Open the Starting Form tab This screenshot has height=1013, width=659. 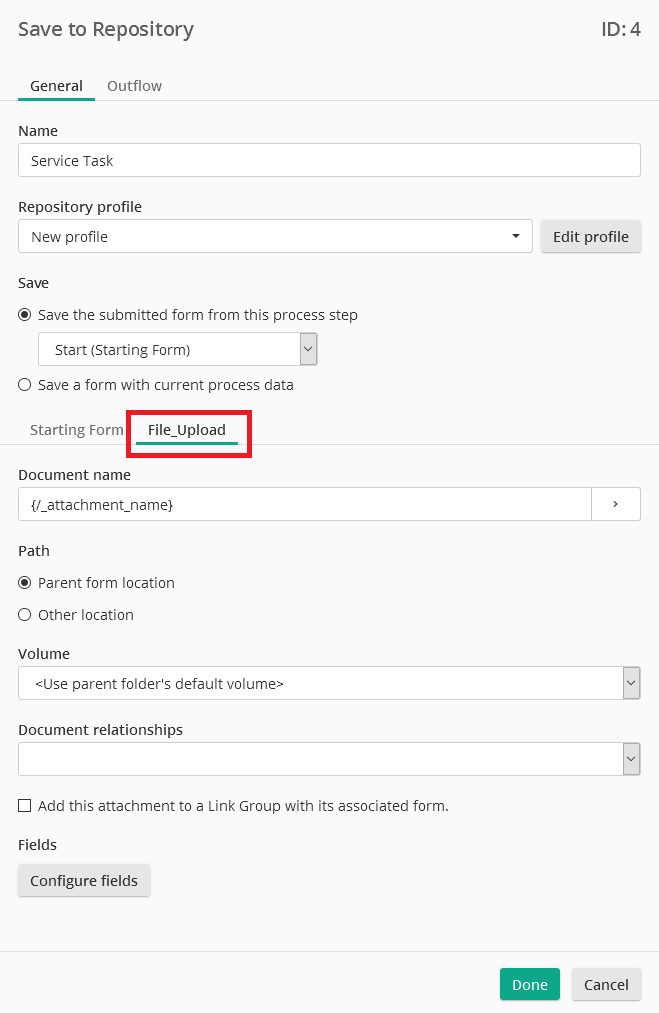pos(76,430)
